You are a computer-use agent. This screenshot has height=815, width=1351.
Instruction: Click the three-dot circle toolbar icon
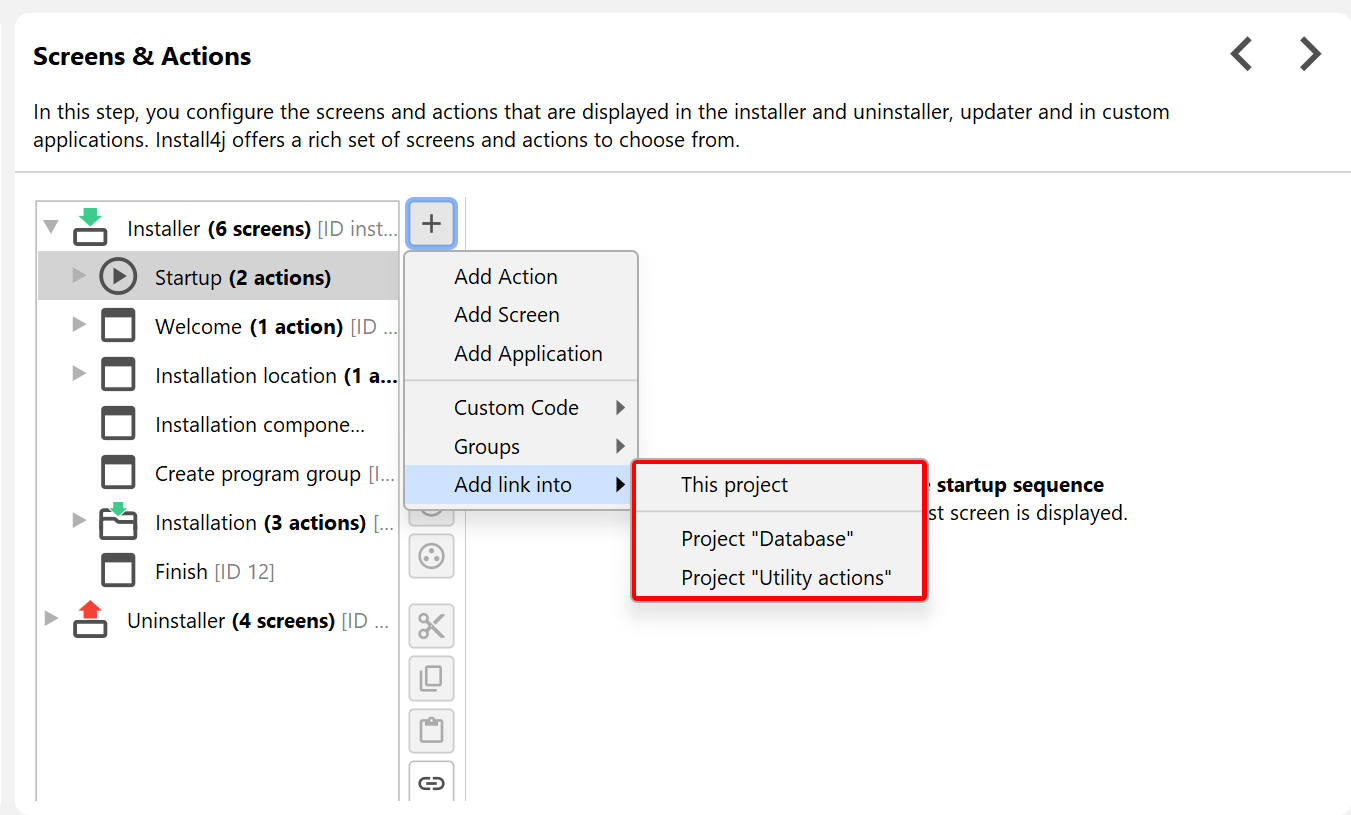point(431,556)
